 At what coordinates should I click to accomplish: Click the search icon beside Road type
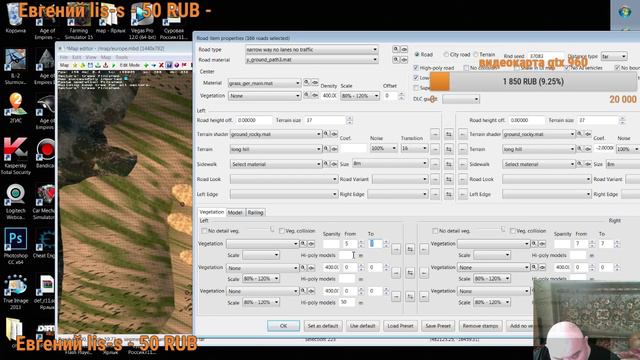(x=396, y=49)
